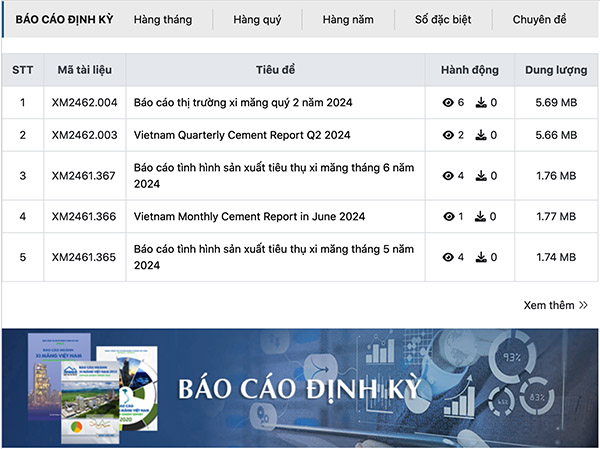600x449 pixels.
Task: Click the Báo cáo định kỳ banner image
Action: coord(300,388)
